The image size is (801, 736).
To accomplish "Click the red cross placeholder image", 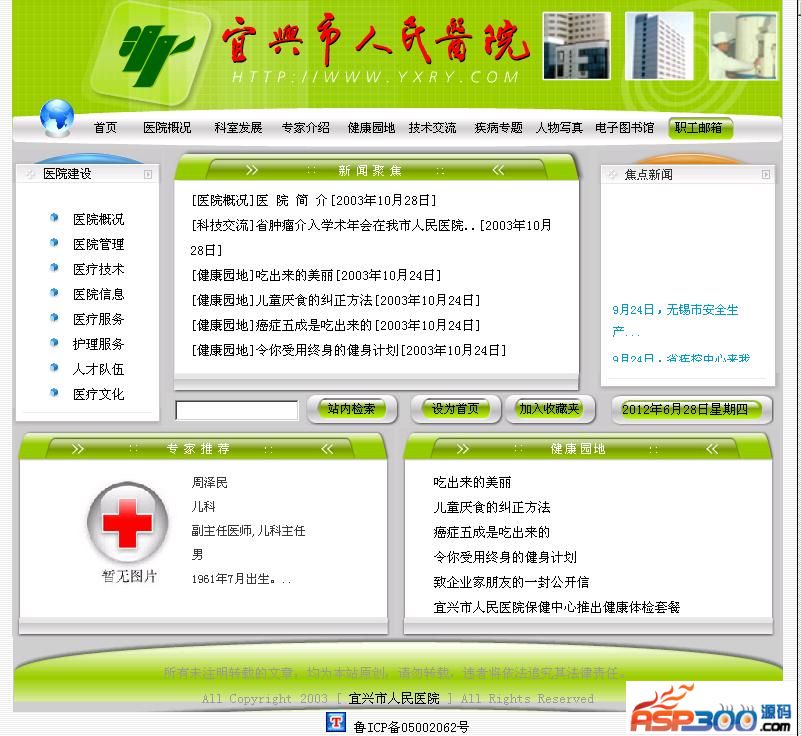I will coord(128,522).
